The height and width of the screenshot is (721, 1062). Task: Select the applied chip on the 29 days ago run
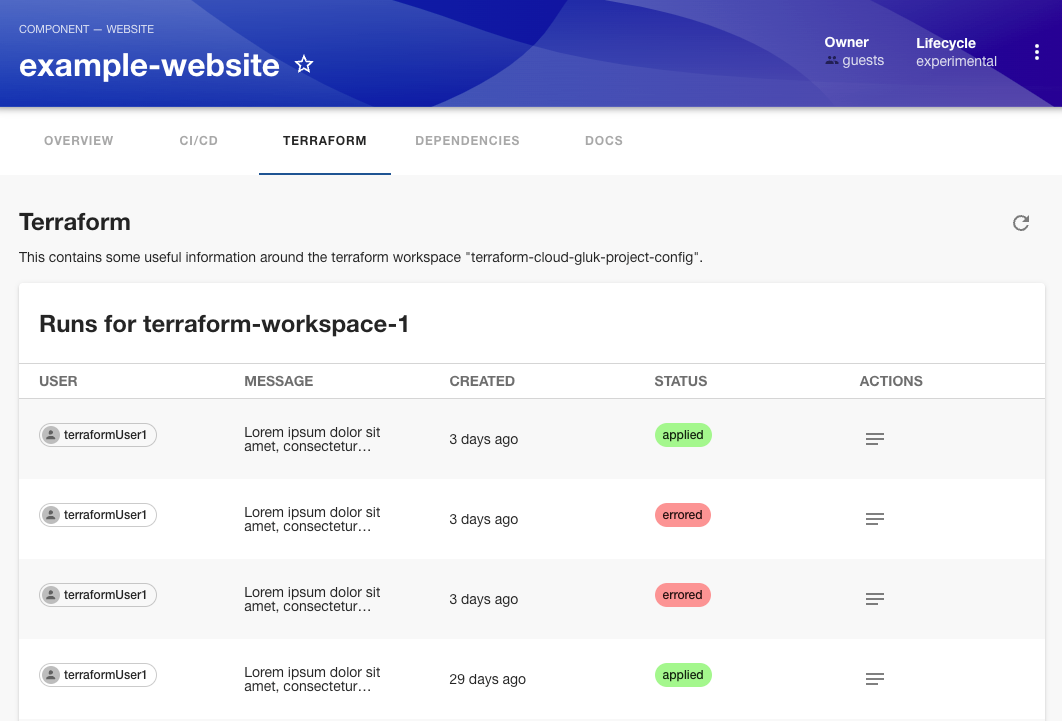[x=683, y=675]
